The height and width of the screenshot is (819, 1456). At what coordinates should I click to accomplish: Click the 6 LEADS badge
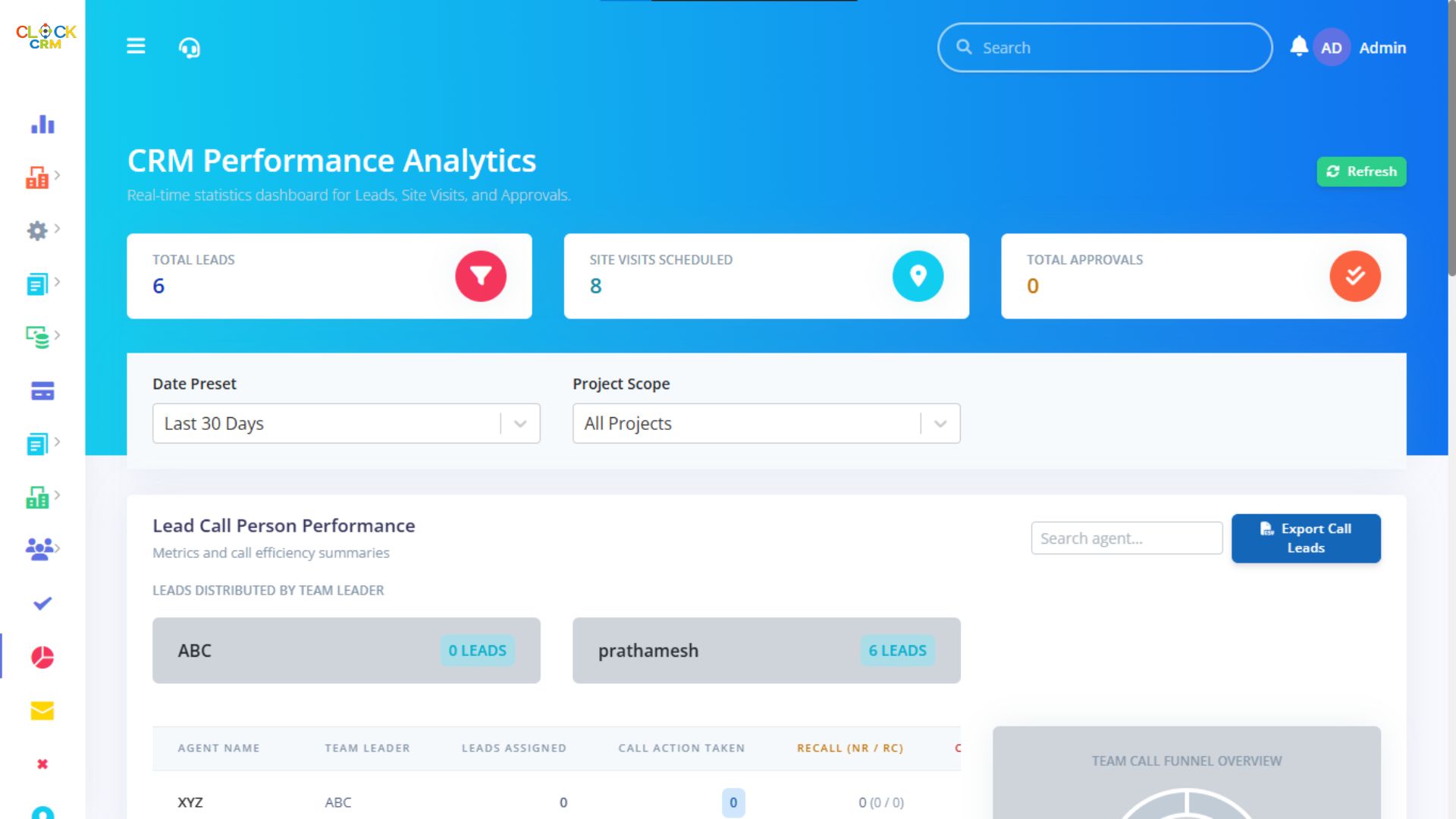(897, 651)
